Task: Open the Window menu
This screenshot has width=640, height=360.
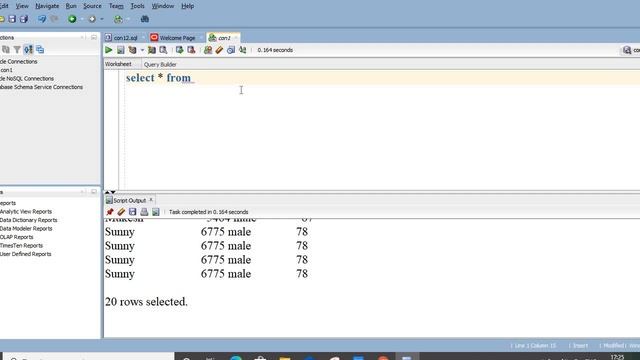Action: pyautogui.click(x=163, y=6)
